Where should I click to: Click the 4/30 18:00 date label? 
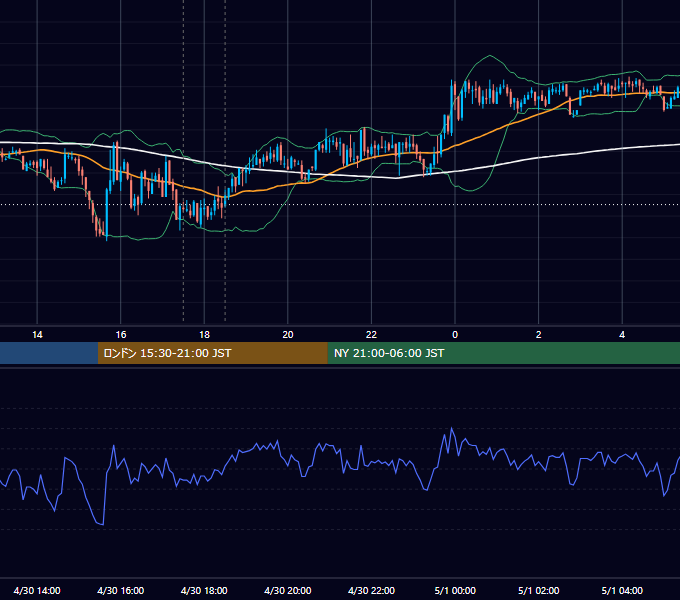204,590
